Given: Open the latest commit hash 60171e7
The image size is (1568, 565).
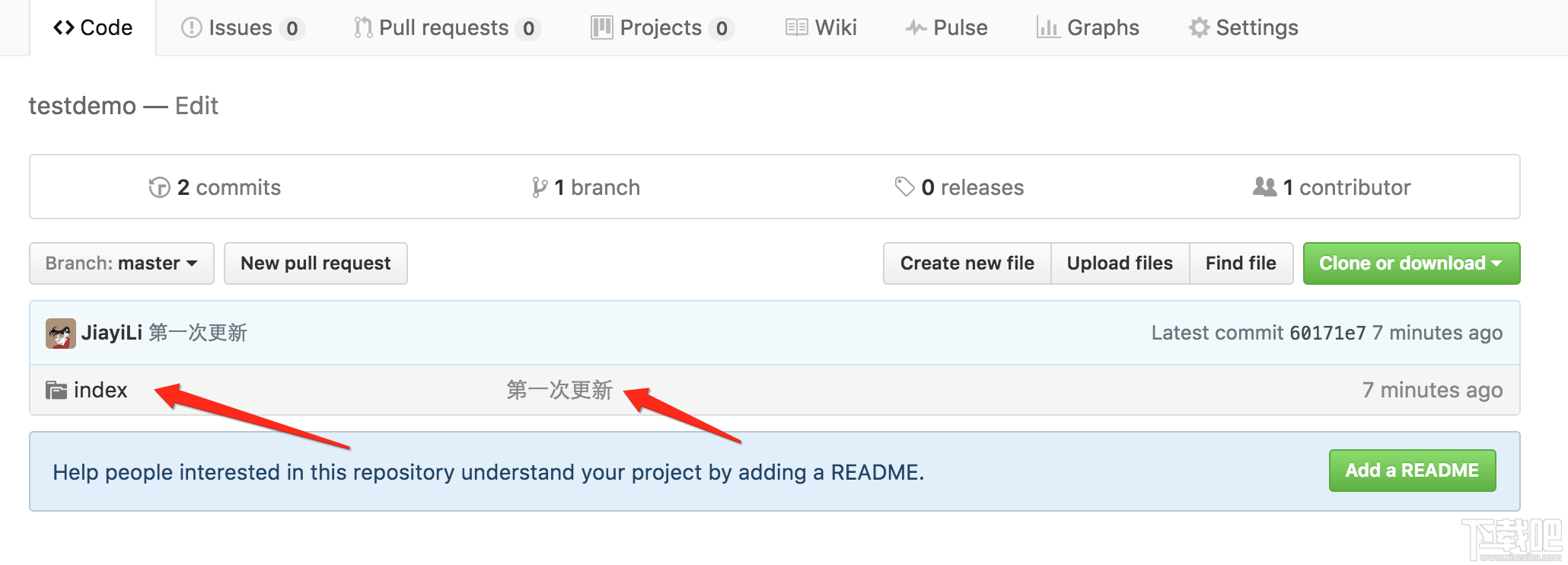Looking at the screenshot, I should tap(1327, 333).
